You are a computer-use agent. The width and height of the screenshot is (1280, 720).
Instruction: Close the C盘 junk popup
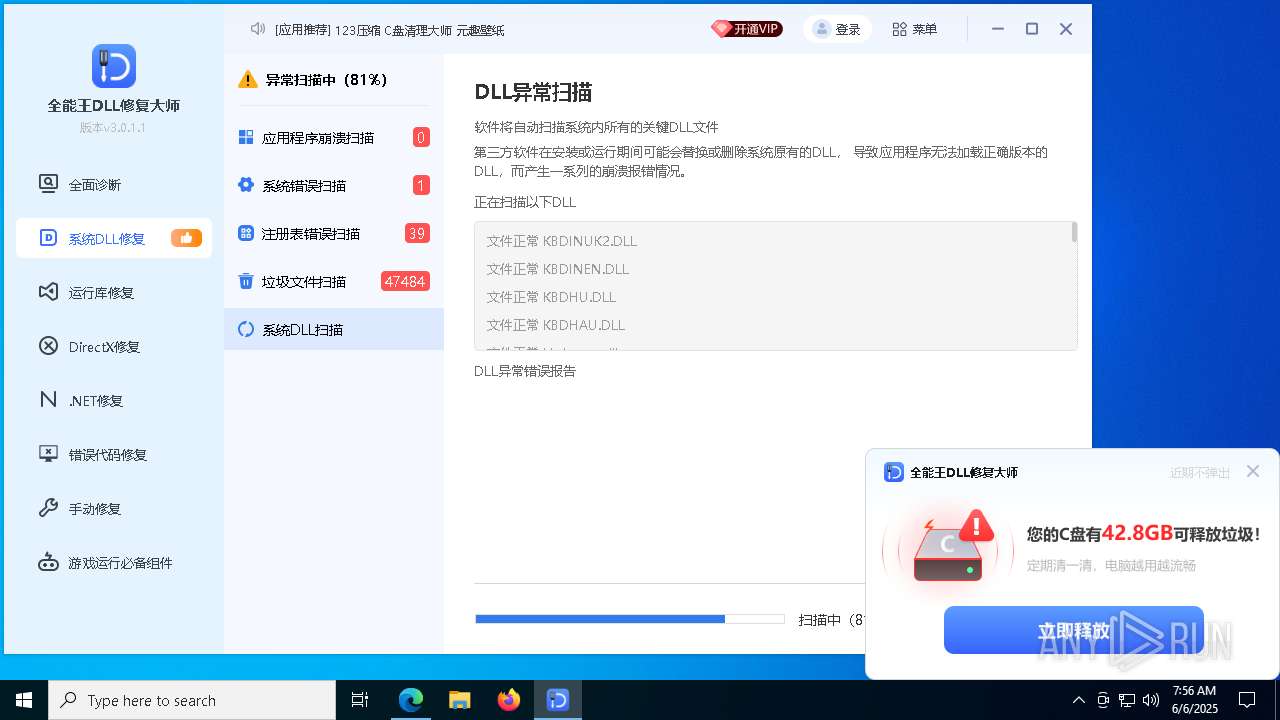(x=1253, y=471)
